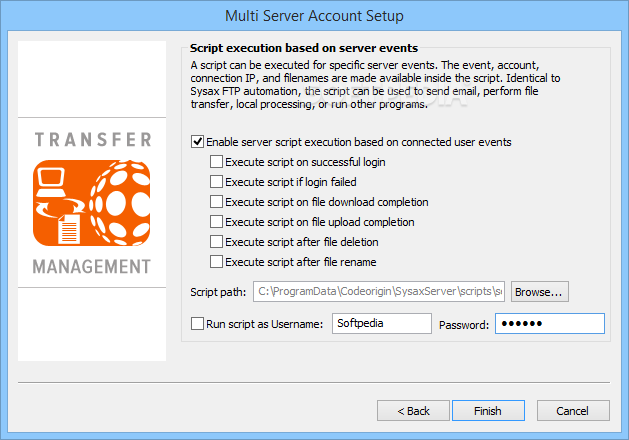The width and height of the screenshot is (629, 440).
Task: Click the Script execution section heading
Action: click(x=304, y=47)
